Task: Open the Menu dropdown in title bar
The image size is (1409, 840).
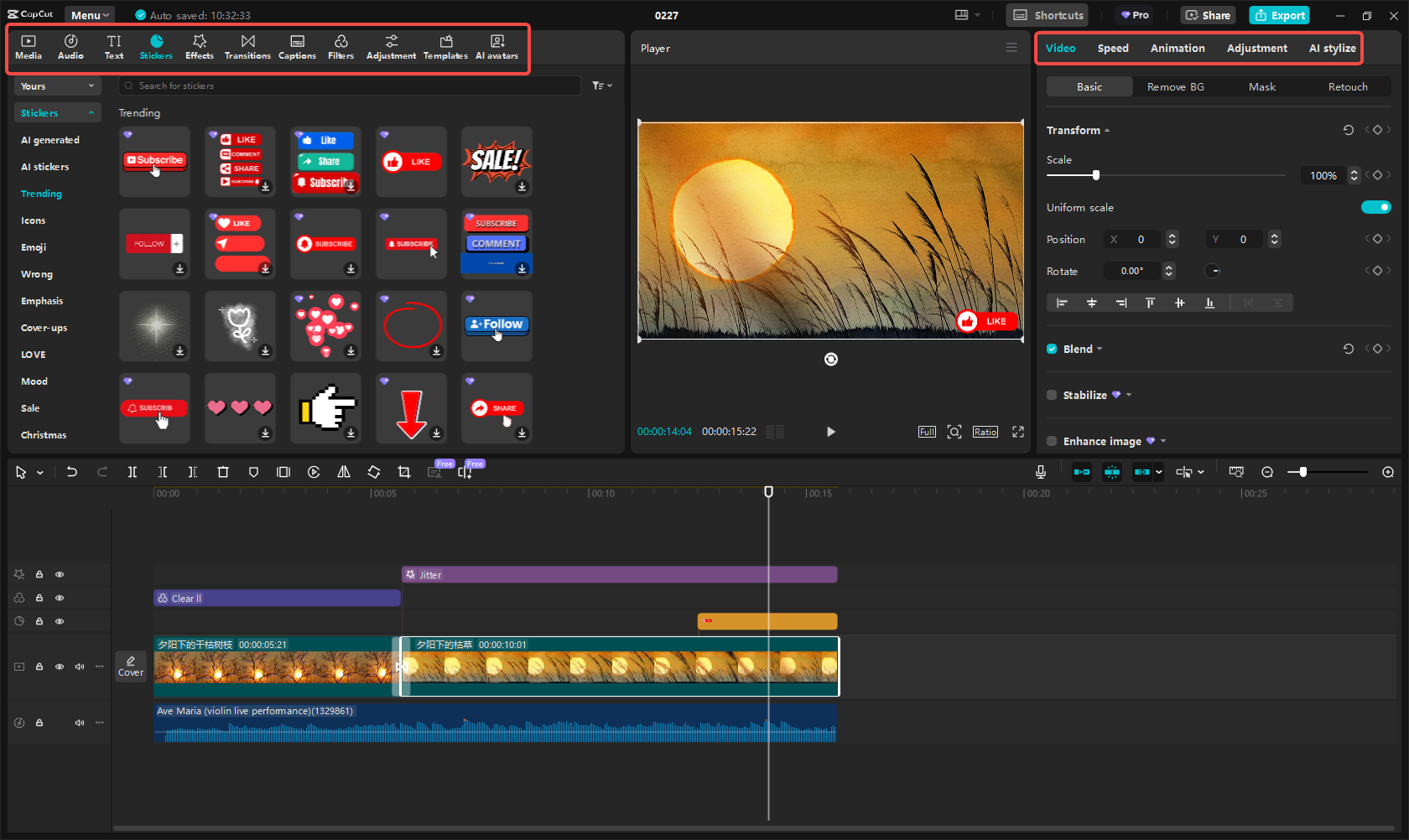Action: pos(90,15)
